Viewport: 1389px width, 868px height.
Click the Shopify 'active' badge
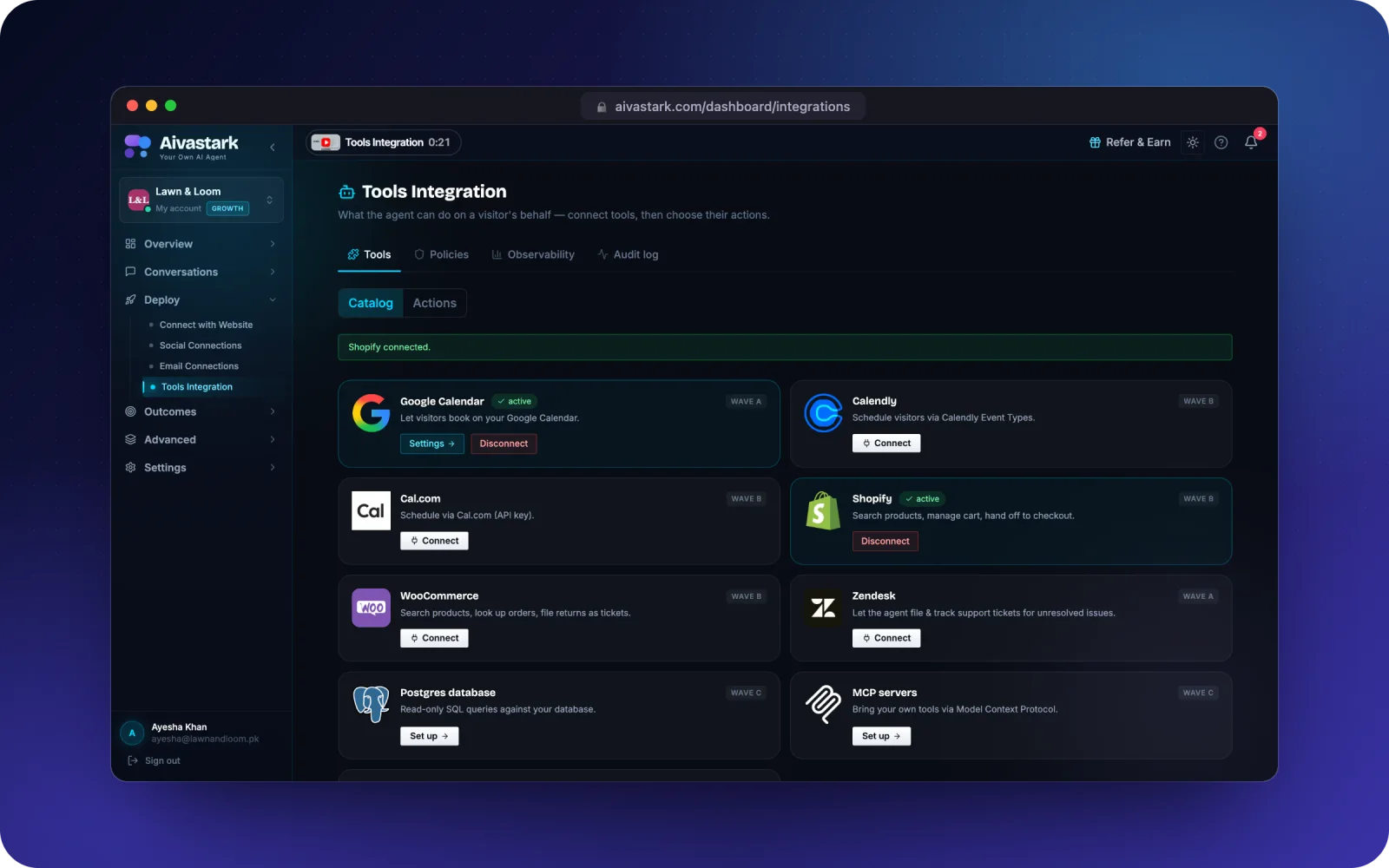tap(922, 499)
